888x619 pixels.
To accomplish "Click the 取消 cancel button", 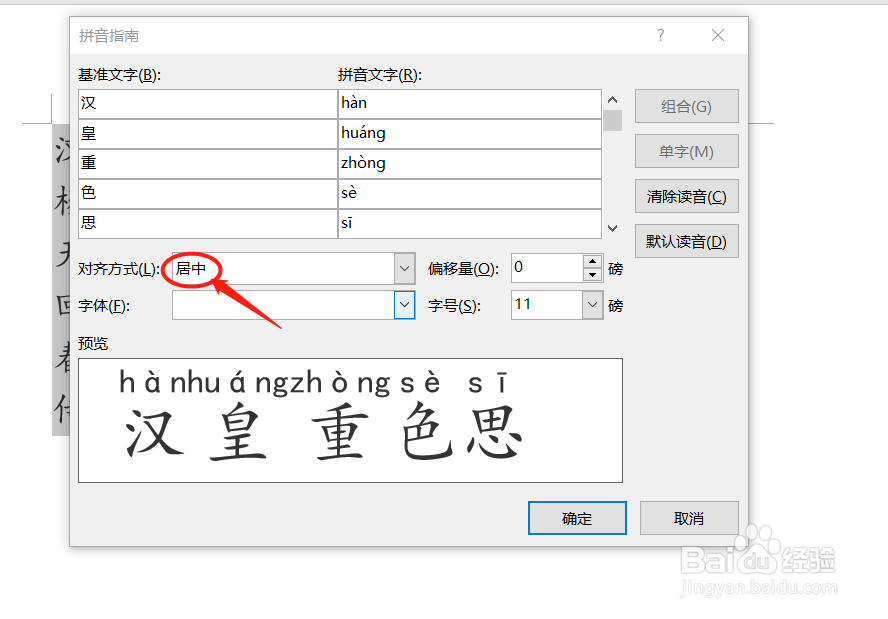I will tap(687, 518).
